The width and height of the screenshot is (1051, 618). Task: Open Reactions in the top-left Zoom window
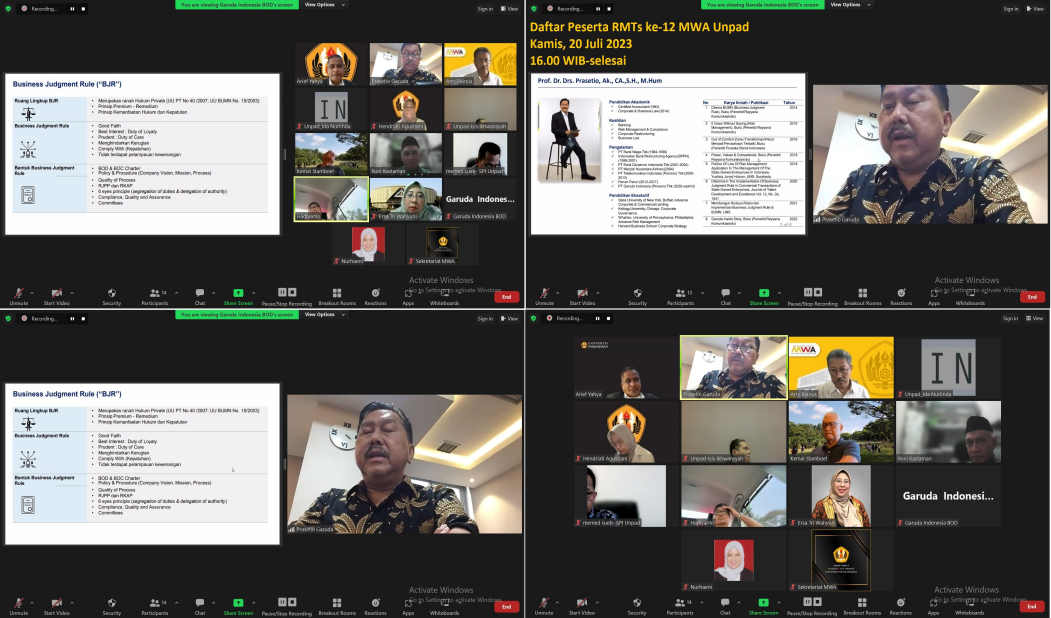(x=375, y=296)
